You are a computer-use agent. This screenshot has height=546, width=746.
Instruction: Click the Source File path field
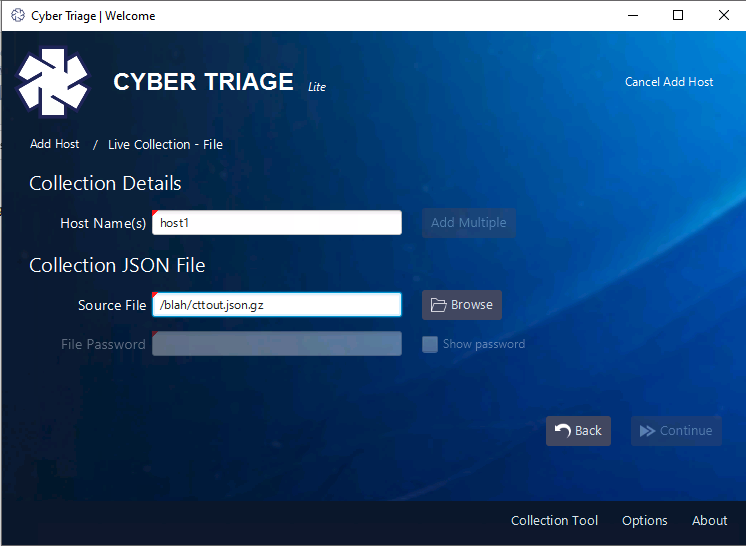coord(277,305)
